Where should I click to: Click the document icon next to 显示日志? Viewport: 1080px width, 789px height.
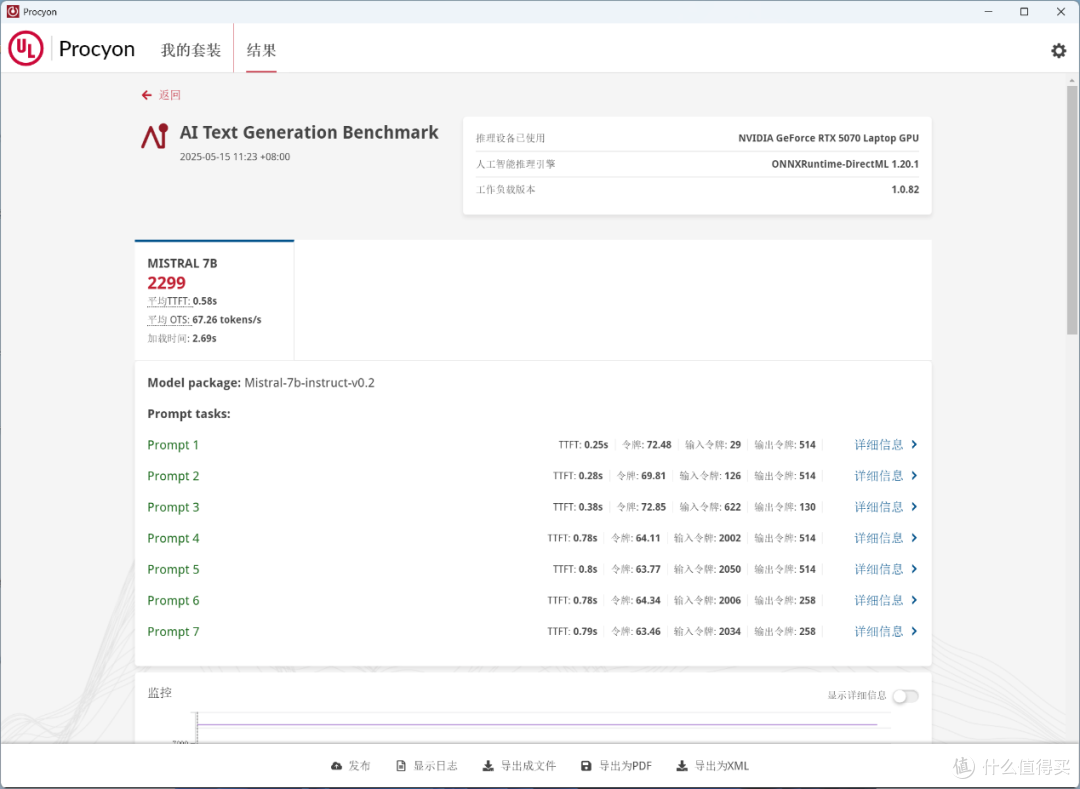[x=401, y=766]
